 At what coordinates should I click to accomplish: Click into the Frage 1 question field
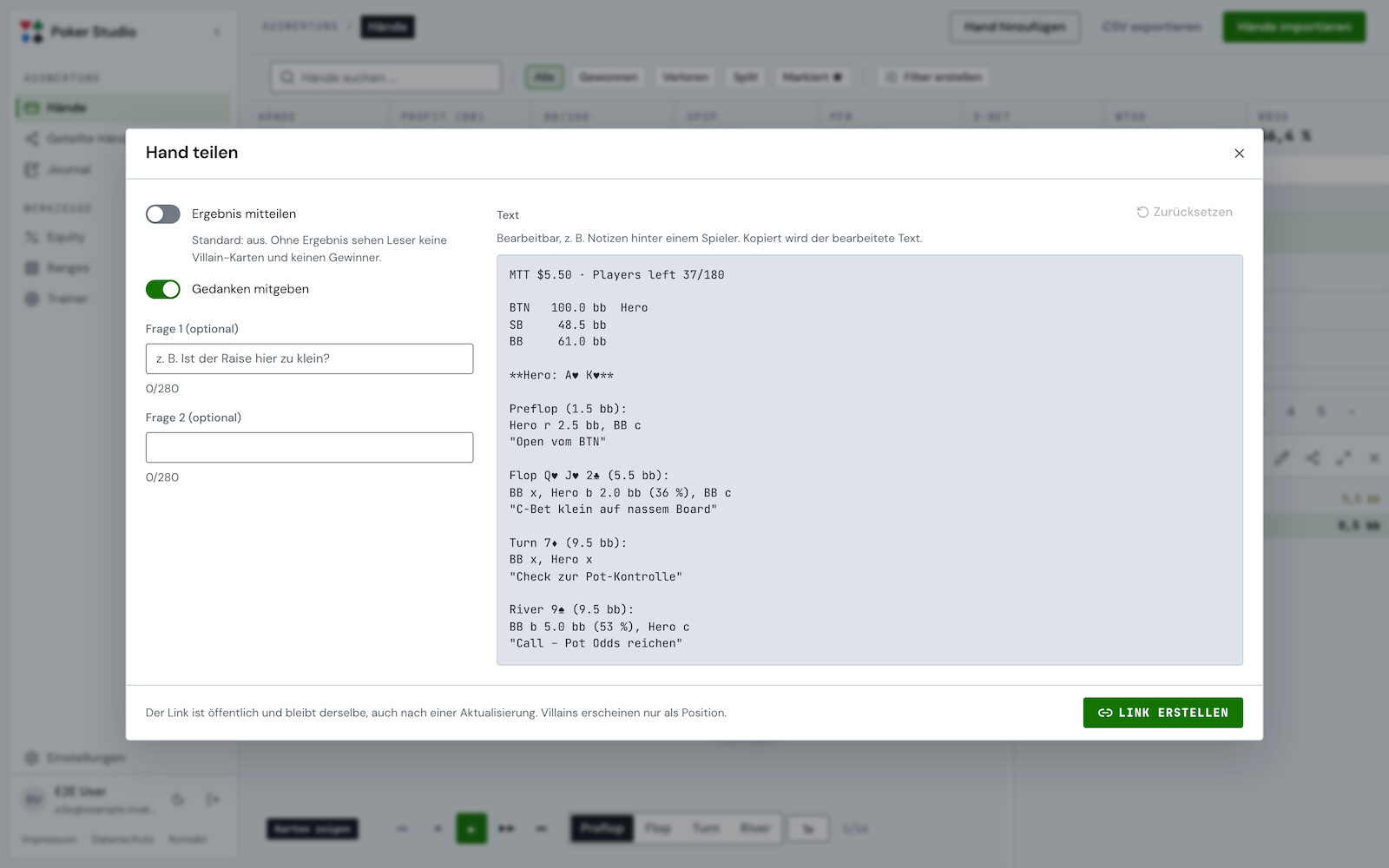click(309, 358)
